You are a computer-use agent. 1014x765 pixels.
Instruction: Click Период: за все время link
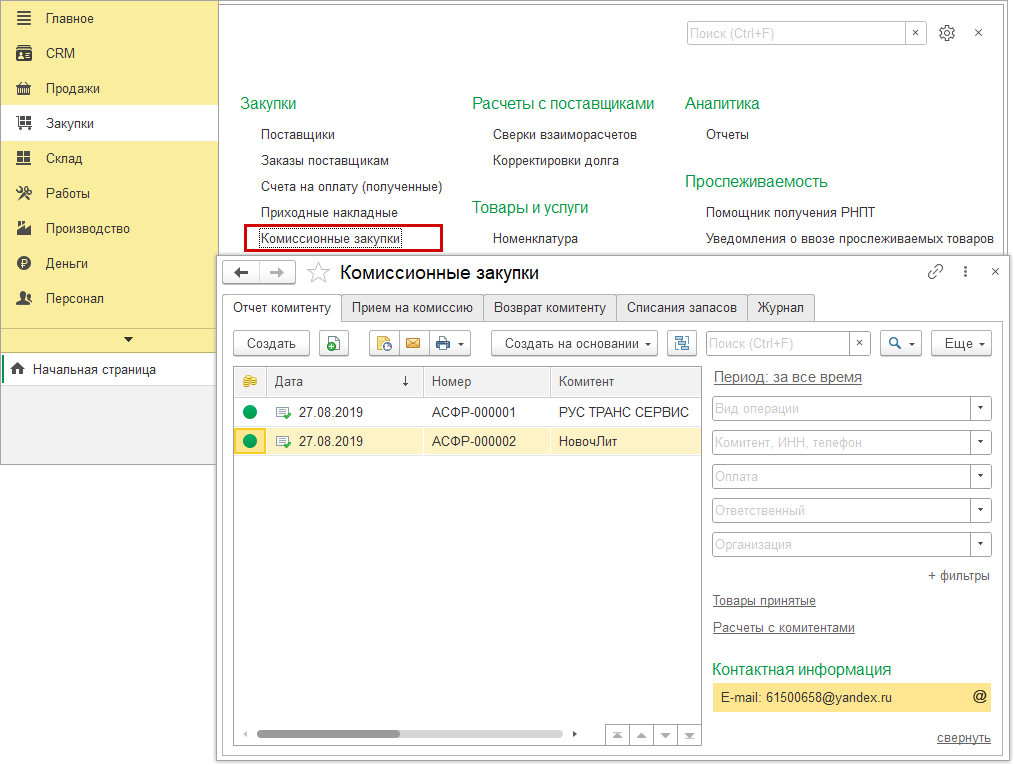(788, 377)
